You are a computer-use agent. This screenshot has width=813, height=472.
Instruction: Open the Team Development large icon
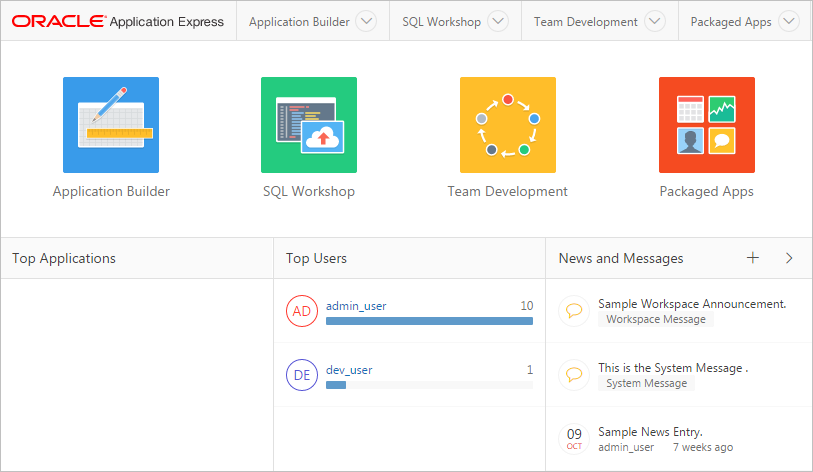click(x=507, y=125)
